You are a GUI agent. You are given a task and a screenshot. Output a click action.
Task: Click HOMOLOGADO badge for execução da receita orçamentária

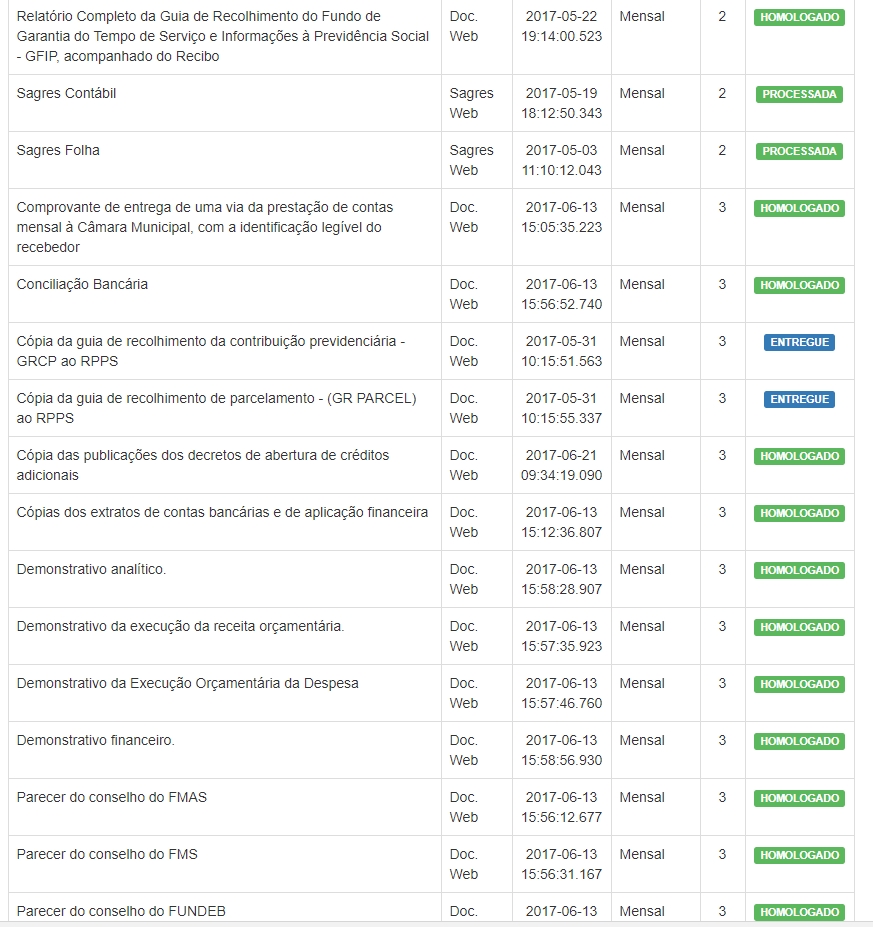click(x=799, y=627)
